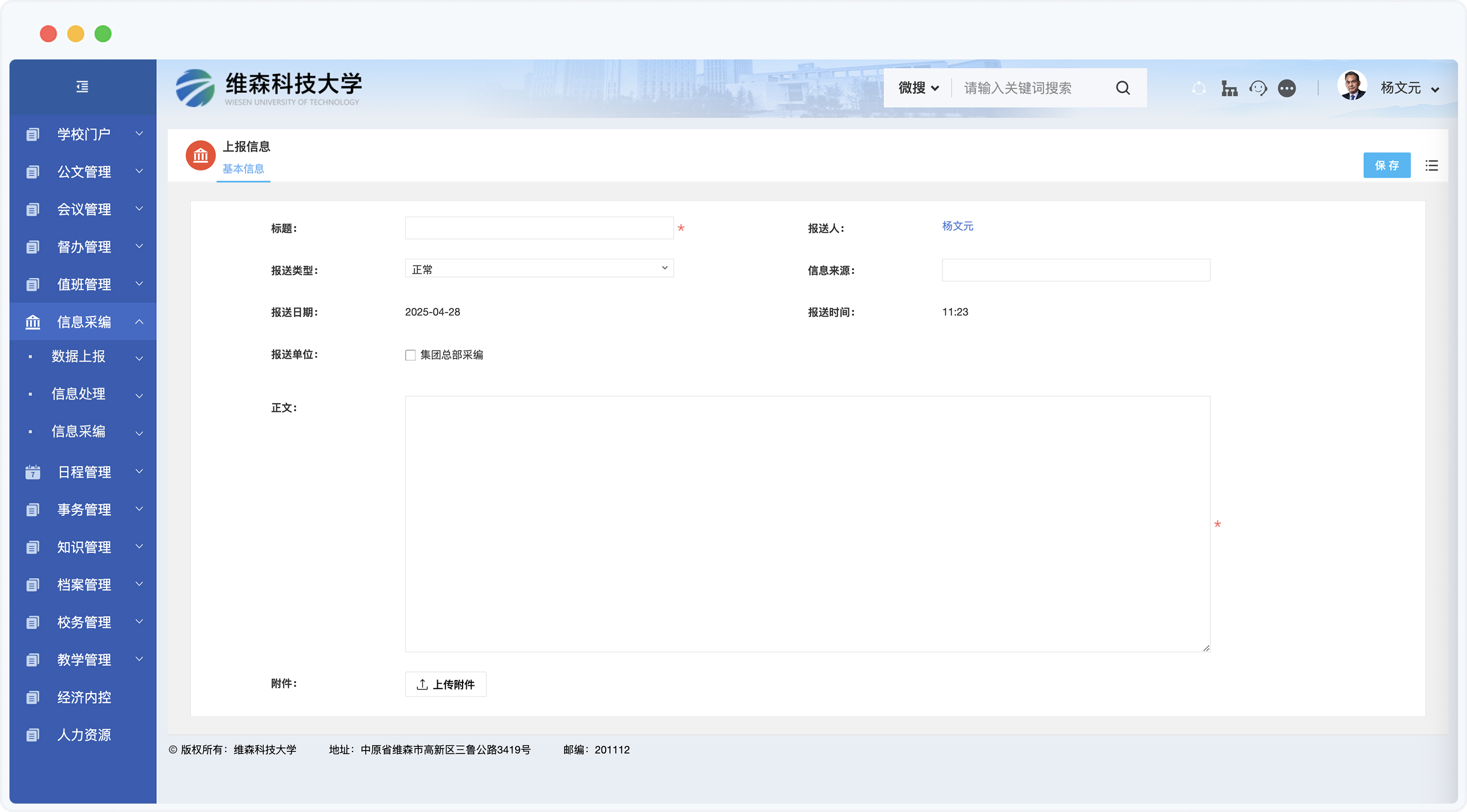Open the 经济内控 menu item
The height and width of the screenshot is (812, 1467).
click(x=83, y=698)
